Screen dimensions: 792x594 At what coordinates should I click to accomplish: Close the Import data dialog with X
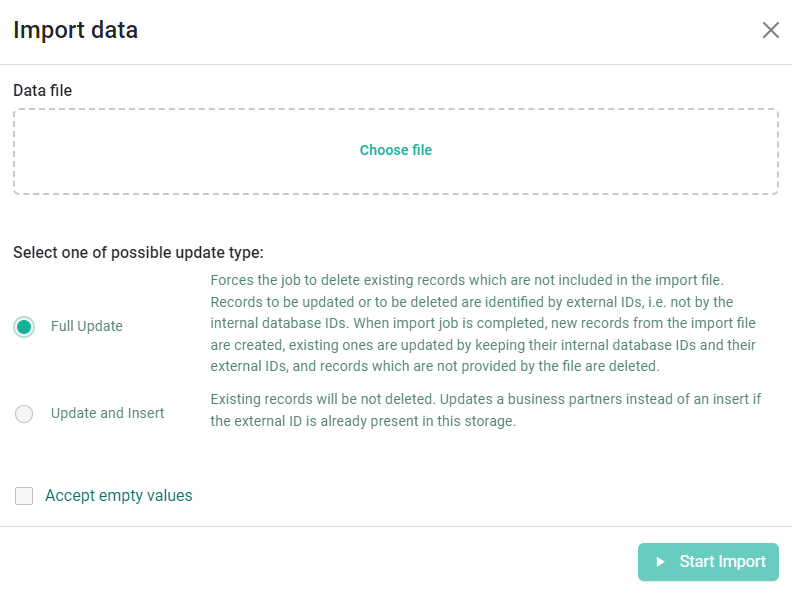(x=770, y=30)
